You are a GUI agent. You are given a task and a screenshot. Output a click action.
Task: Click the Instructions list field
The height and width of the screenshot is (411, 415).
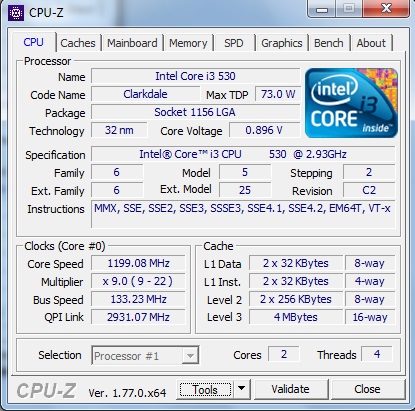[x=243, y=214]
